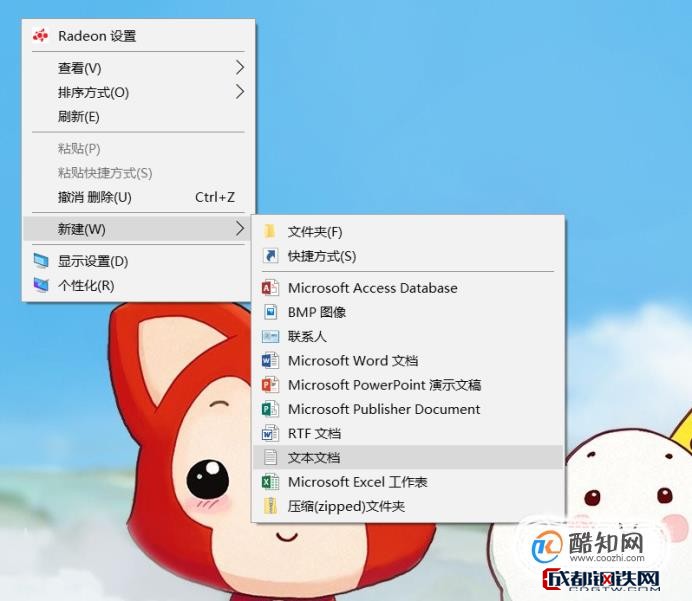Create new 快捷方式(S) from submenu
Image resolution: width=692 pixels, height=601 pixels.
pos(408,256)
